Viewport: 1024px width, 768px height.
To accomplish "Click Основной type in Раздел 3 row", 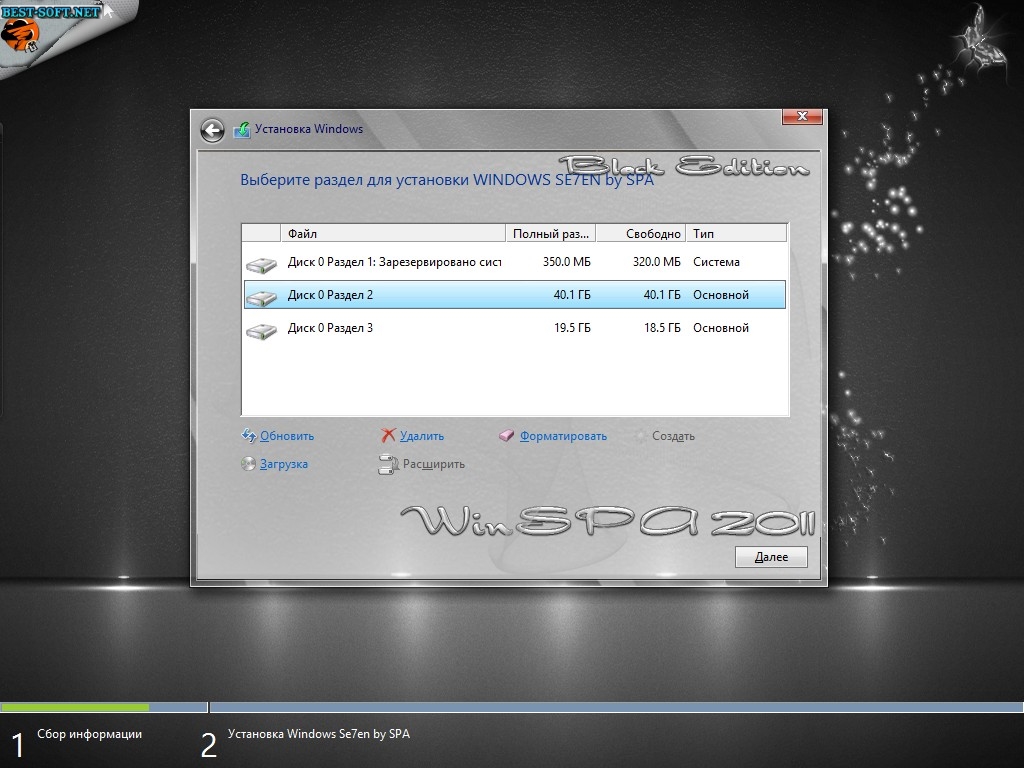I will [x=721, y=328].
